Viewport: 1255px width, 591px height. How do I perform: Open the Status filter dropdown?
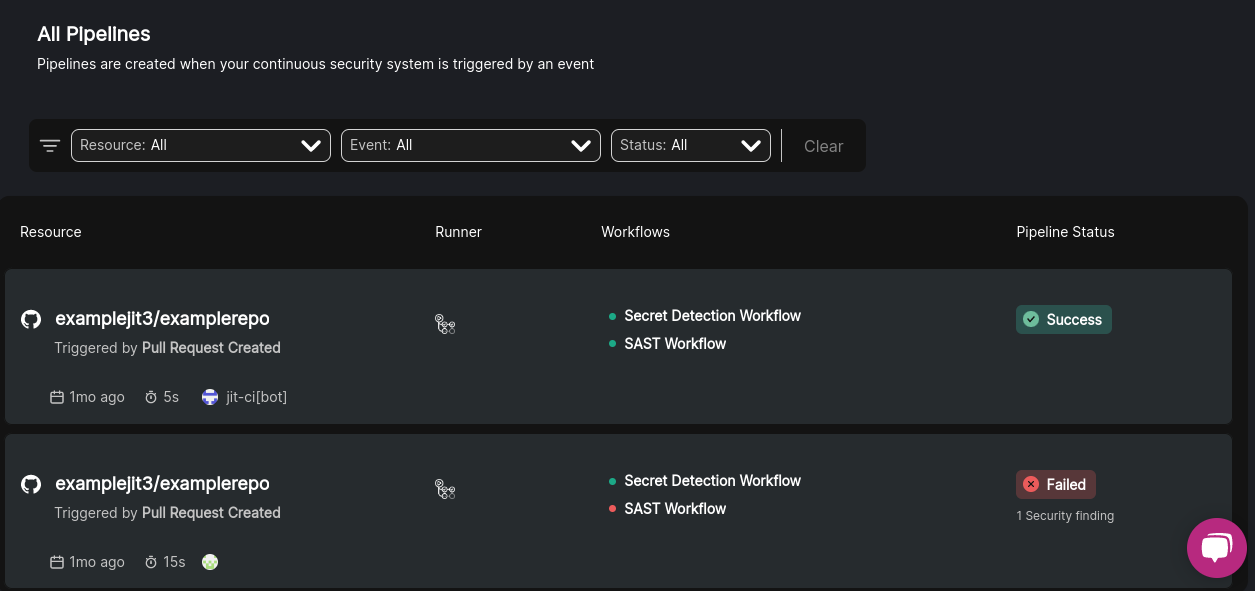(690, 146)
